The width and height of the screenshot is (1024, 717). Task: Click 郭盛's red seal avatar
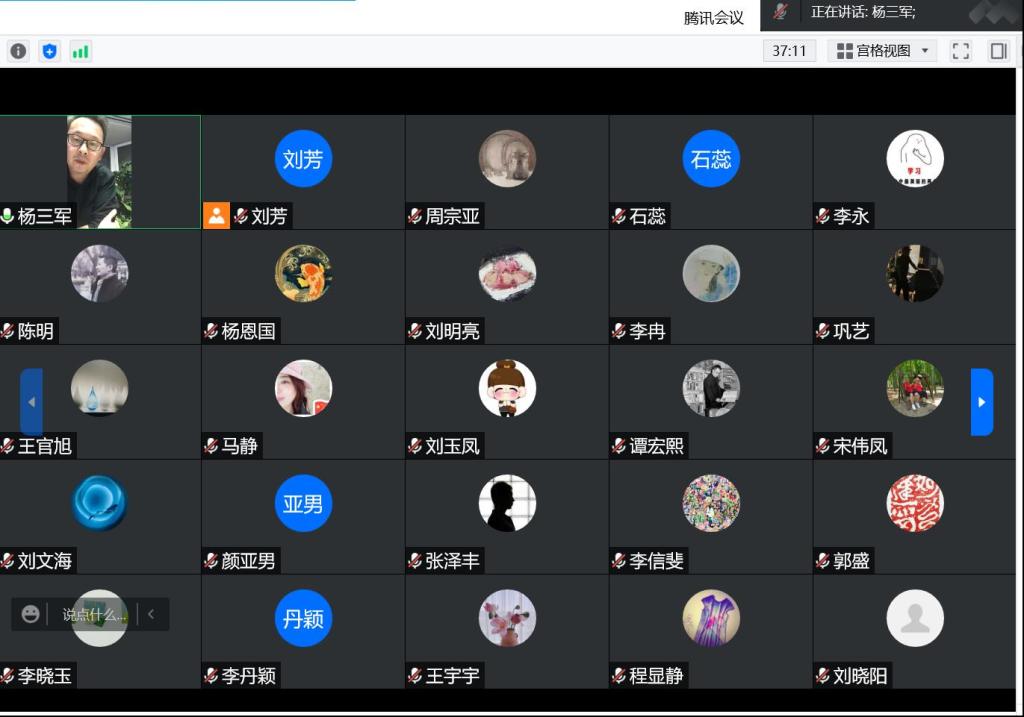pos(915,503)
